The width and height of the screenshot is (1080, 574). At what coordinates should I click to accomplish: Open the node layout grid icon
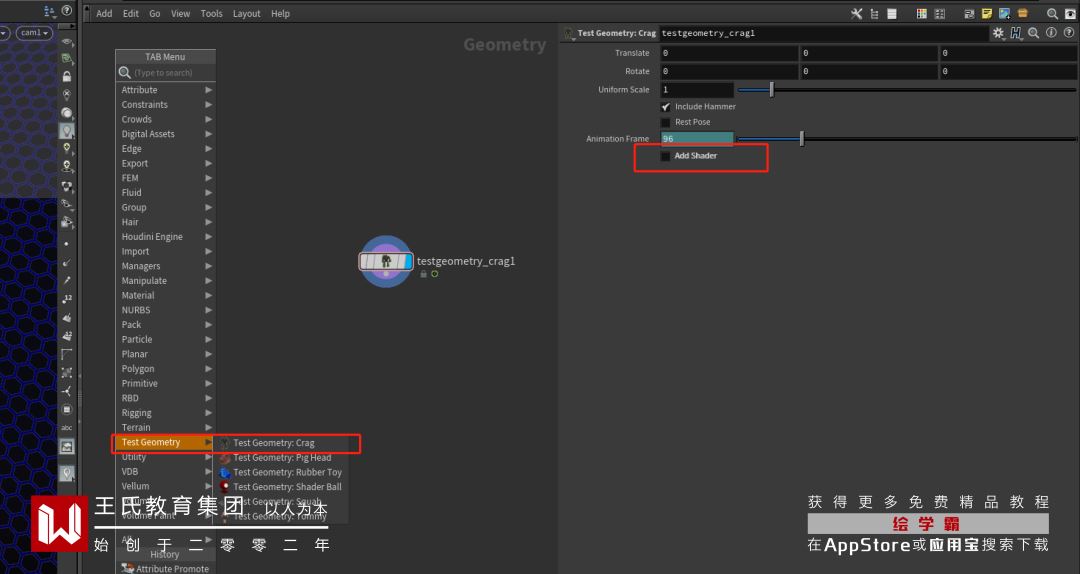pos(939,13)
